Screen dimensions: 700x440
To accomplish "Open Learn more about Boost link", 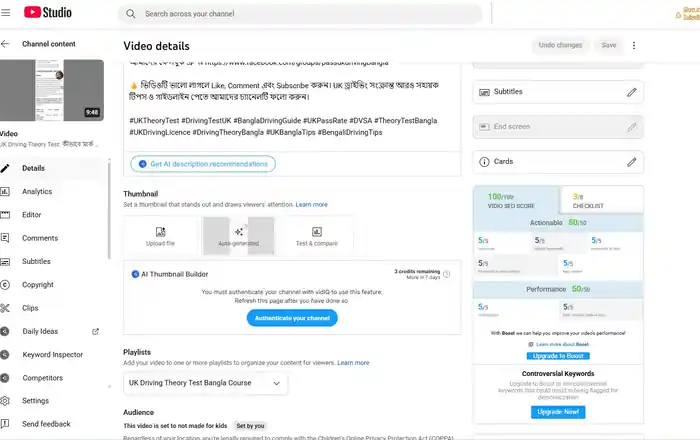I will [x=562, y=345].
